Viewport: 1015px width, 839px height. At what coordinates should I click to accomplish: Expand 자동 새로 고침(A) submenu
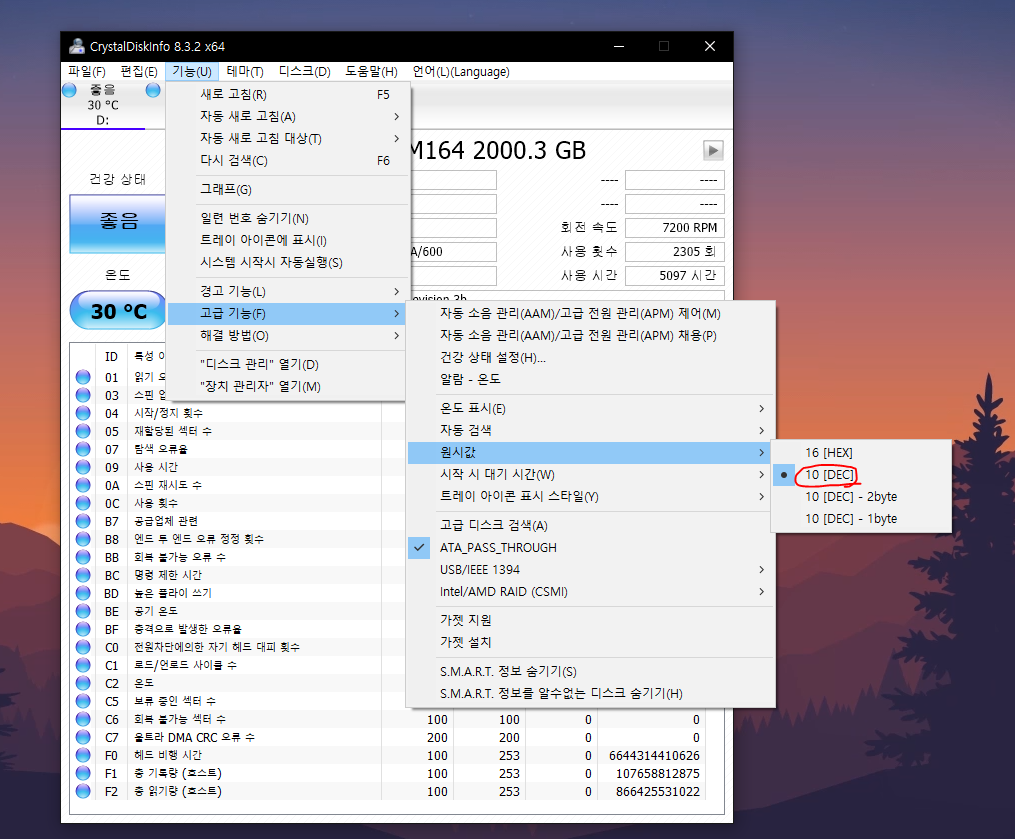288,117
